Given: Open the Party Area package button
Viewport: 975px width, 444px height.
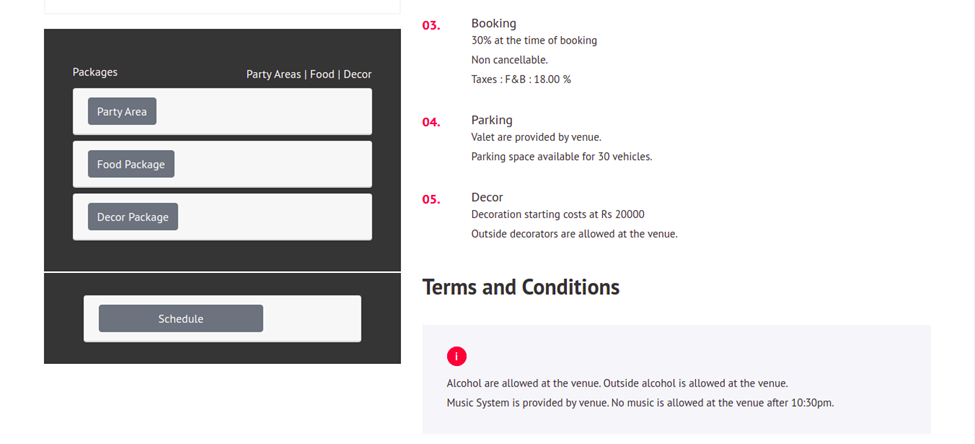Looking at the screenshot, I should (122, 111).
